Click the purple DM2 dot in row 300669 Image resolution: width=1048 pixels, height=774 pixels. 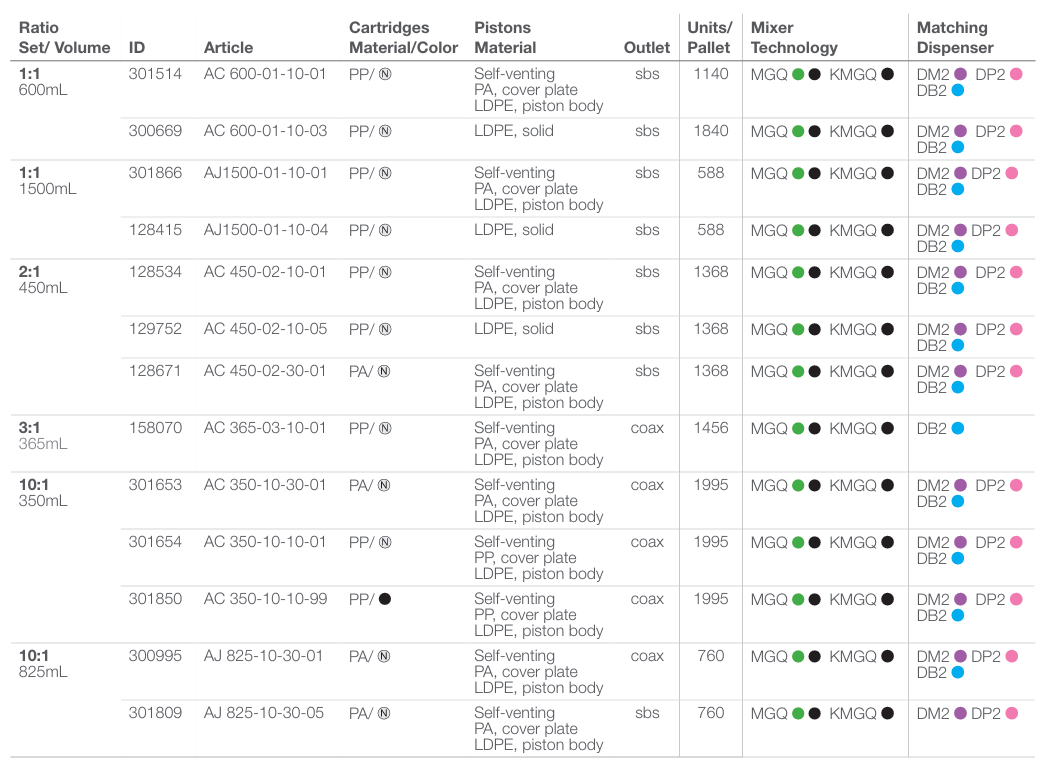[x=960, y=131]
